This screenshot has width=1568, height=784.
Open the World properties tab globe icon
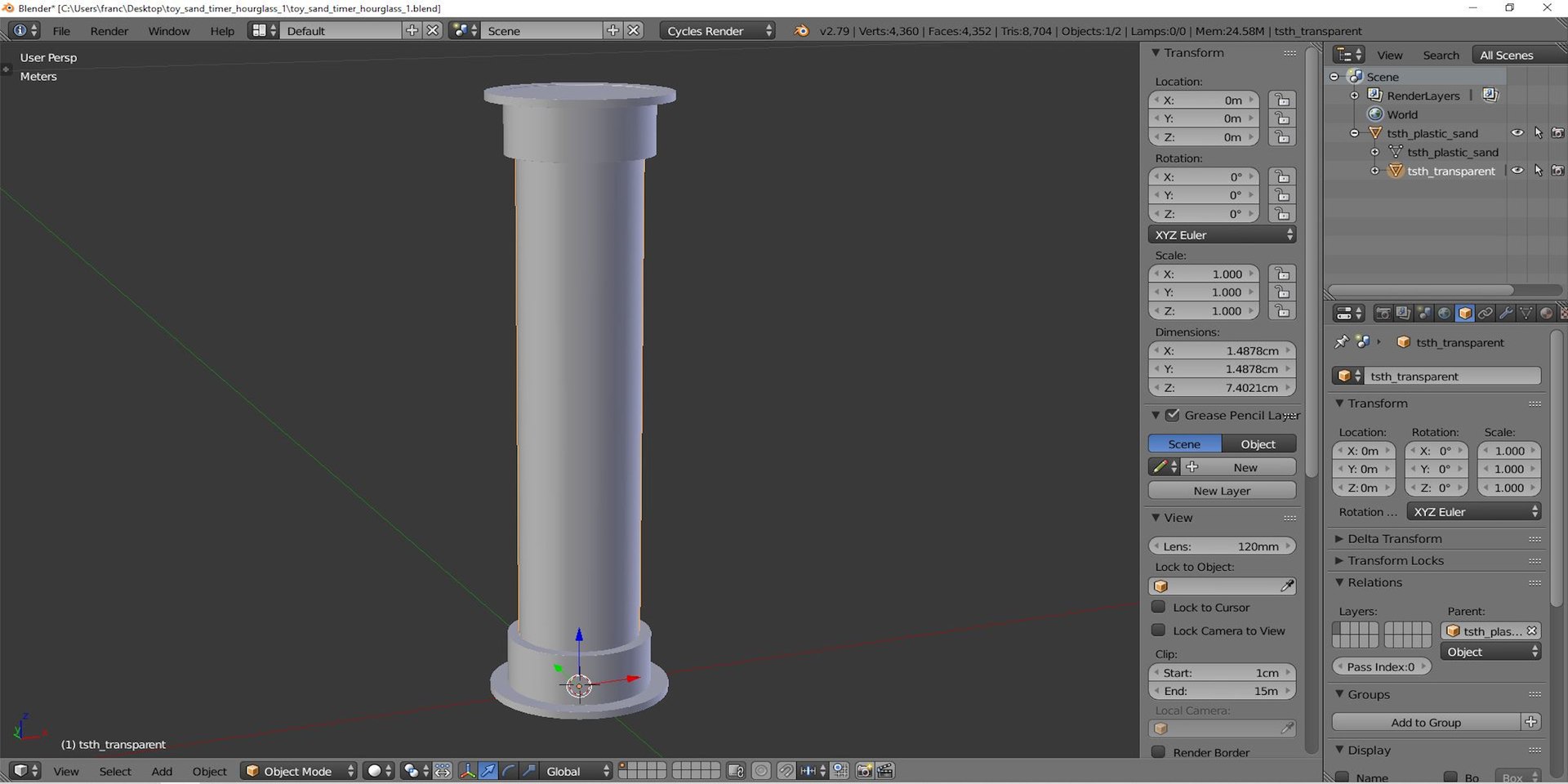[1444, 314]
